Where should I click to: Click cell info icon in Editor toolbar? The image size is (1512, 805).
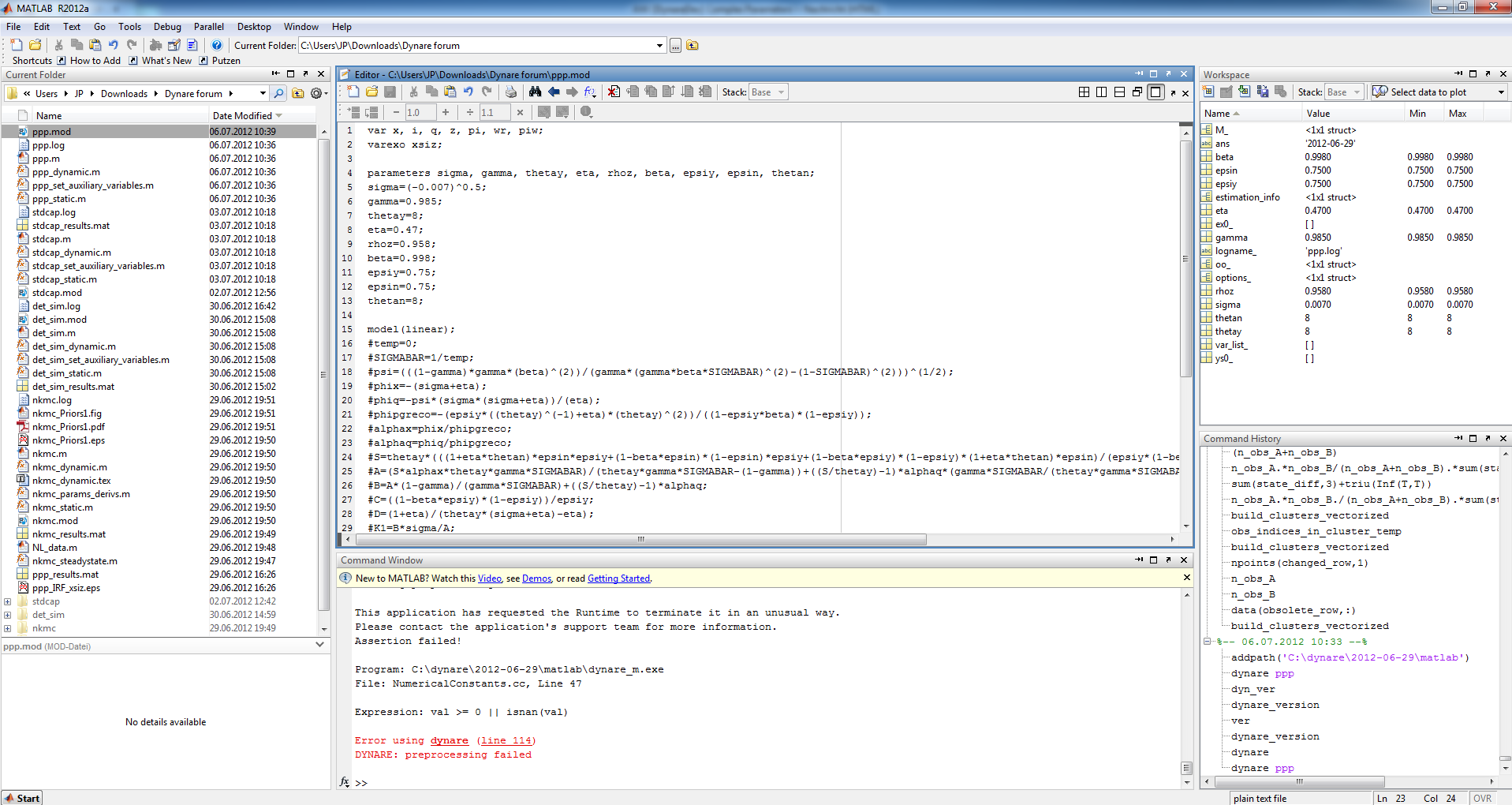pyautogui.click(x=586, y=112)
